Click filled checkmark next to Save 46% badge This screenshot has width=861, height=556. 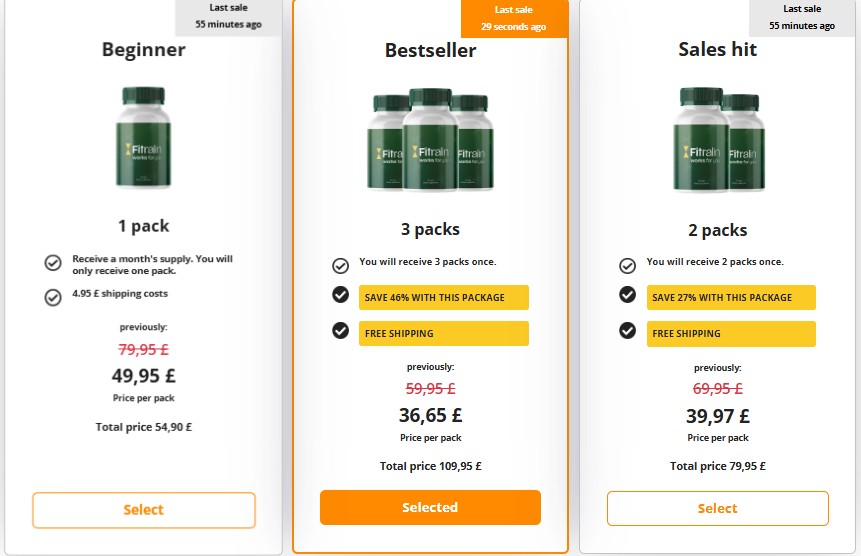click(340, 295)
